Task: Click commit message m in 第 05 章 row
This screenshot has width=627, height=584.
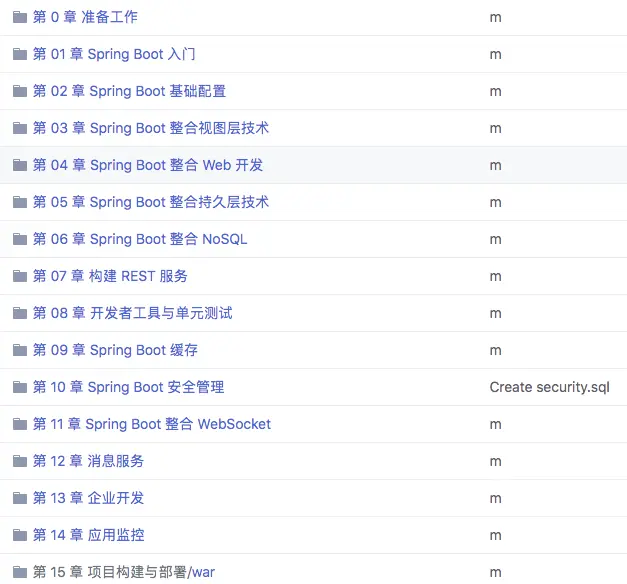Action: tap(496, 203)
